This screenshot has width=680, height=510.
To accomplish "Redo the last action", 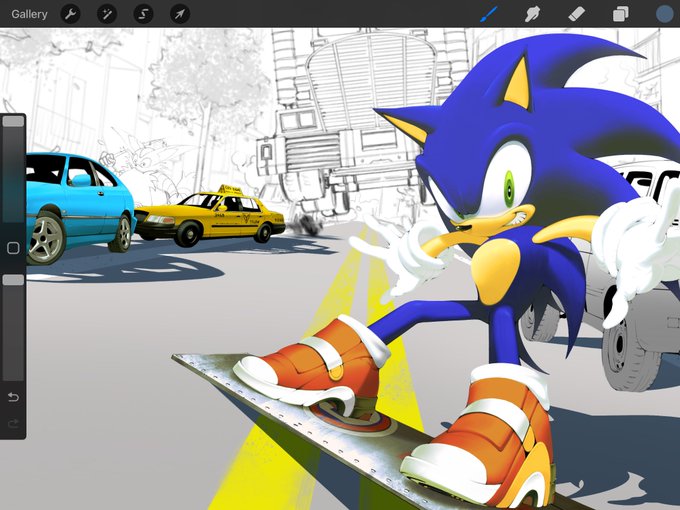I will coord(13,423).
